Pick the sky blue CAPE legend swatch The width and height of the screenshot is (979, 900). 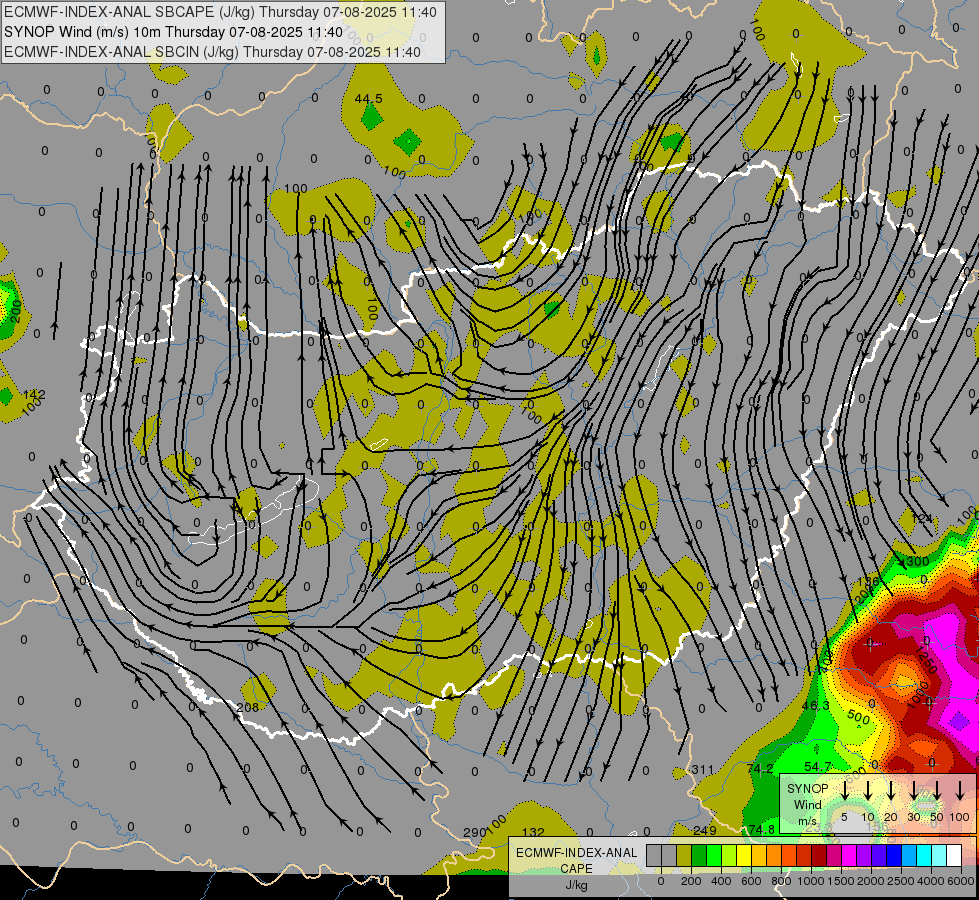pos(910,855)
